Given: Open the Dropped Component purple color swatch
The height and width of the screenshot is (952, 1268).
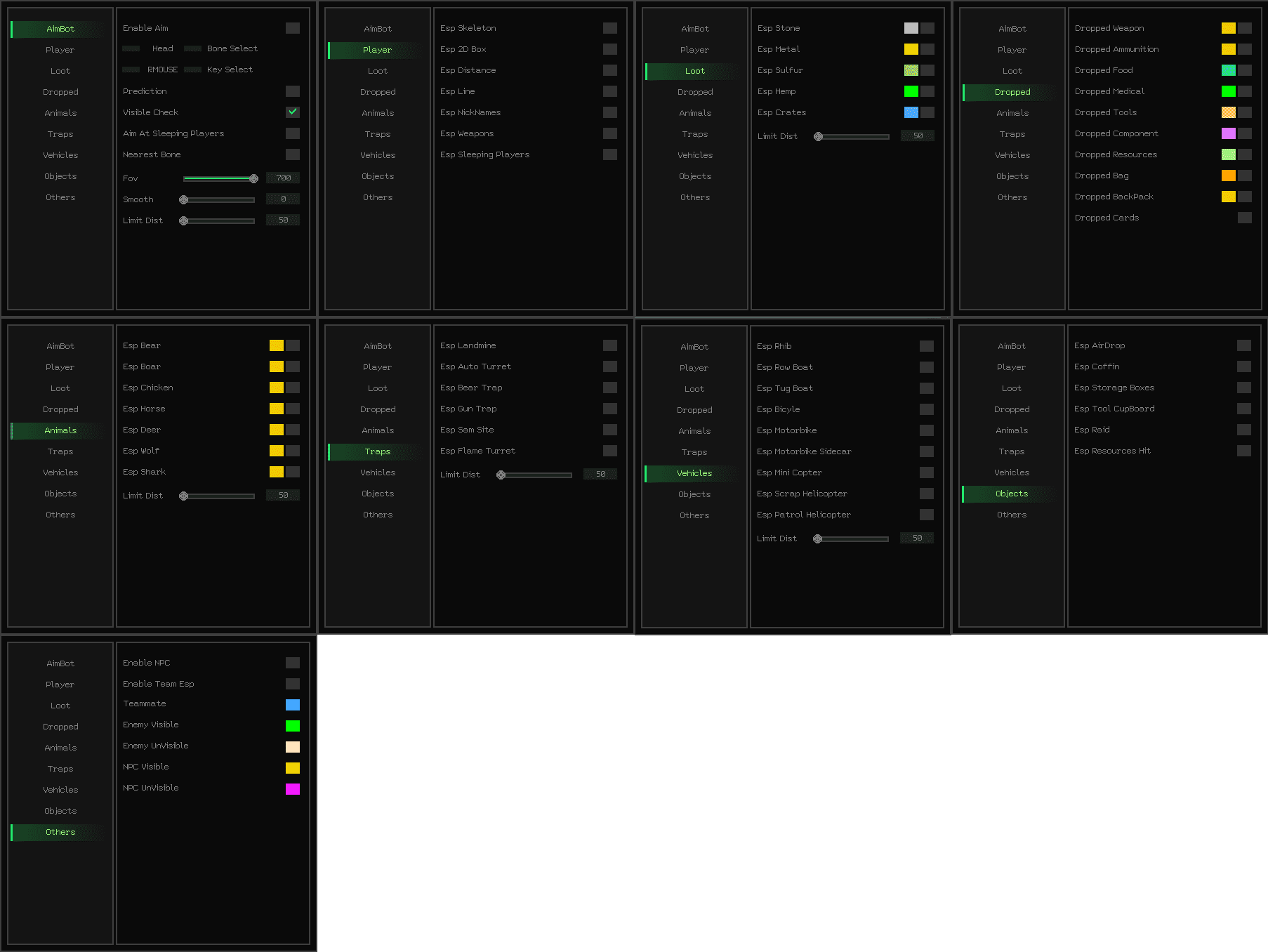Looking at the screenshot, I should click(x=1228, y=133).
